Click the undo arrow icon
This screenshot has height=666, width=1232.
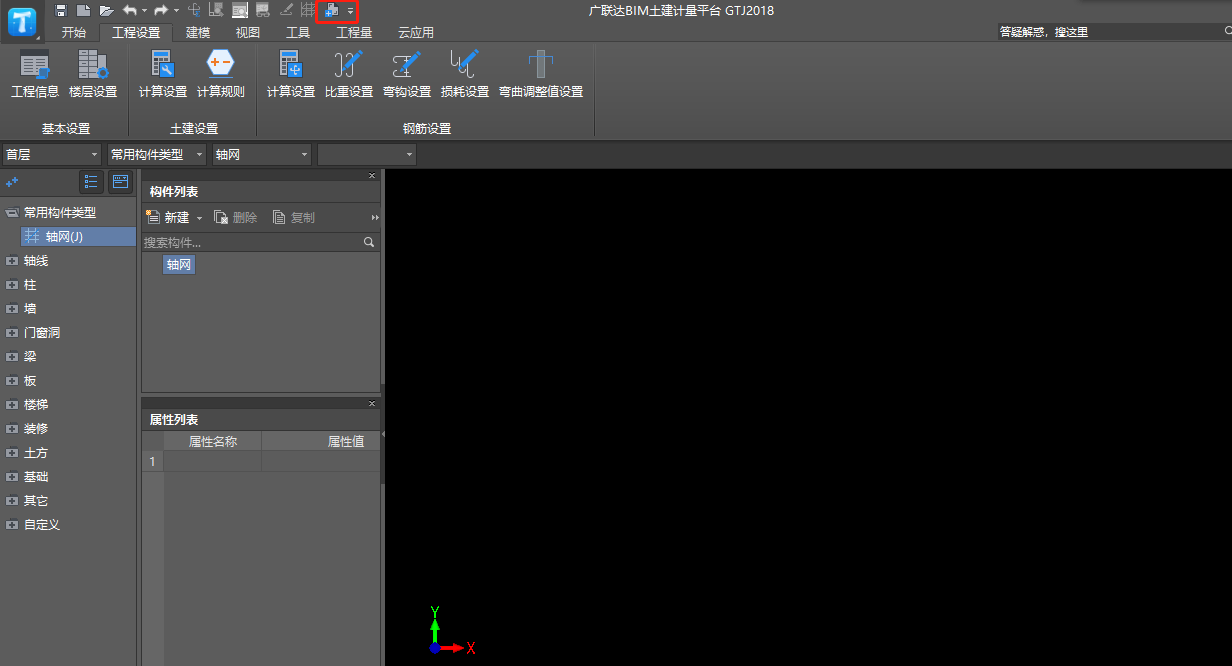(x=129, y=10)
